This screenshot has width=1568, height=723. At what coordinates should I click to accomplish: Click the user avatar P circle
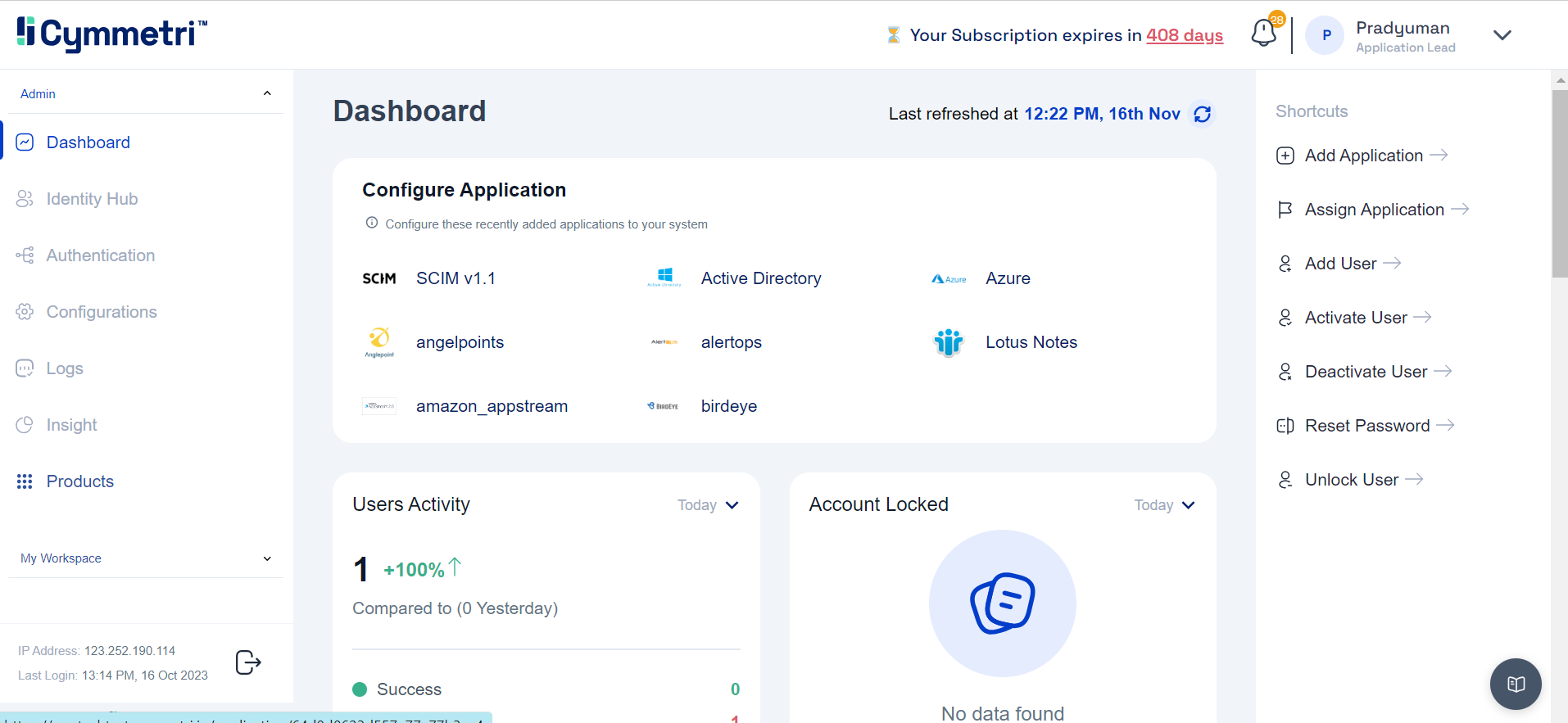tap(1325, 36)
